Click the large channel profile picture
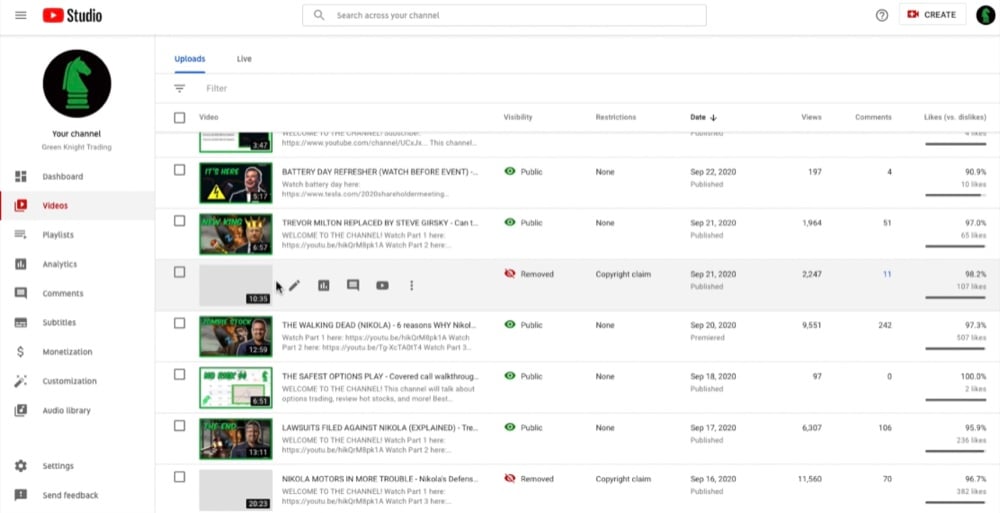This screenshot has height=513, width=1000. click(77, 84)
